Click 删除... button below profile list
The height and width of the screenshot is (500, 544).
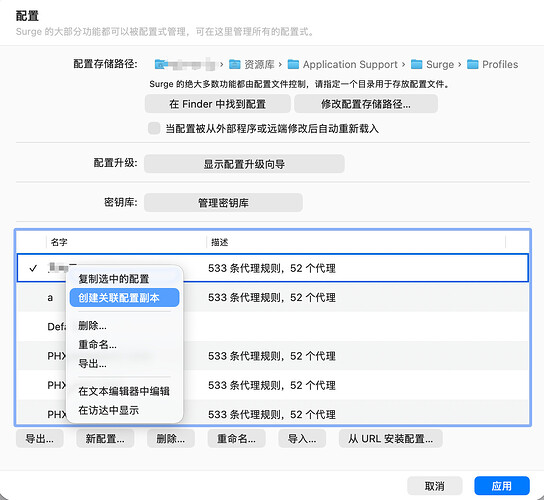point(171,439)
